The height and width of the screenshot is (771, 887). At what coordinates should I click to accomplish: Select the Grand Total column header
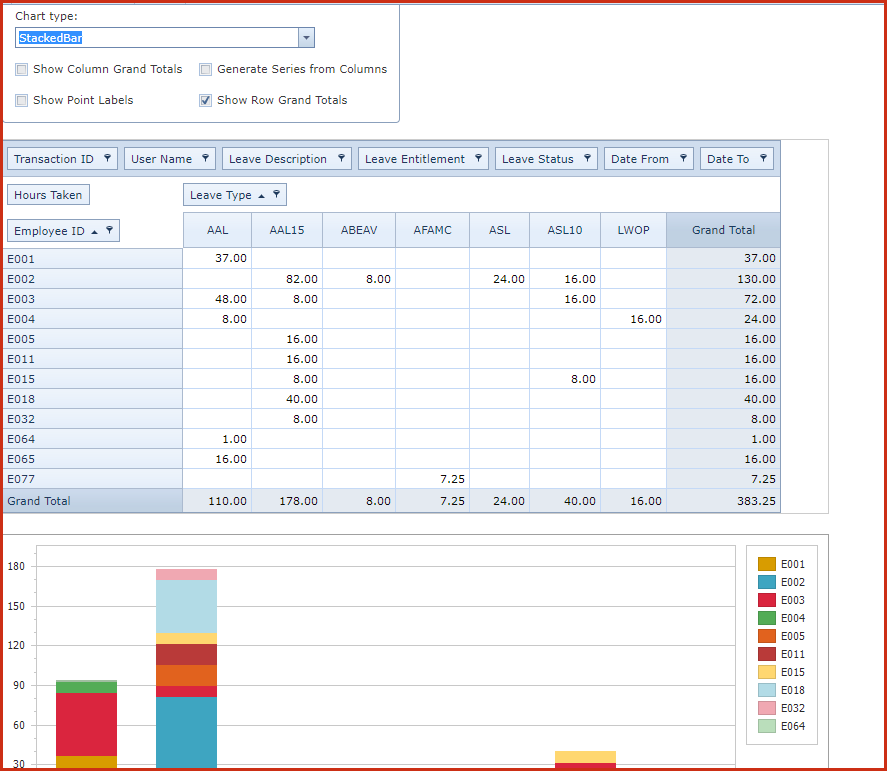click(x=723, y=230)
